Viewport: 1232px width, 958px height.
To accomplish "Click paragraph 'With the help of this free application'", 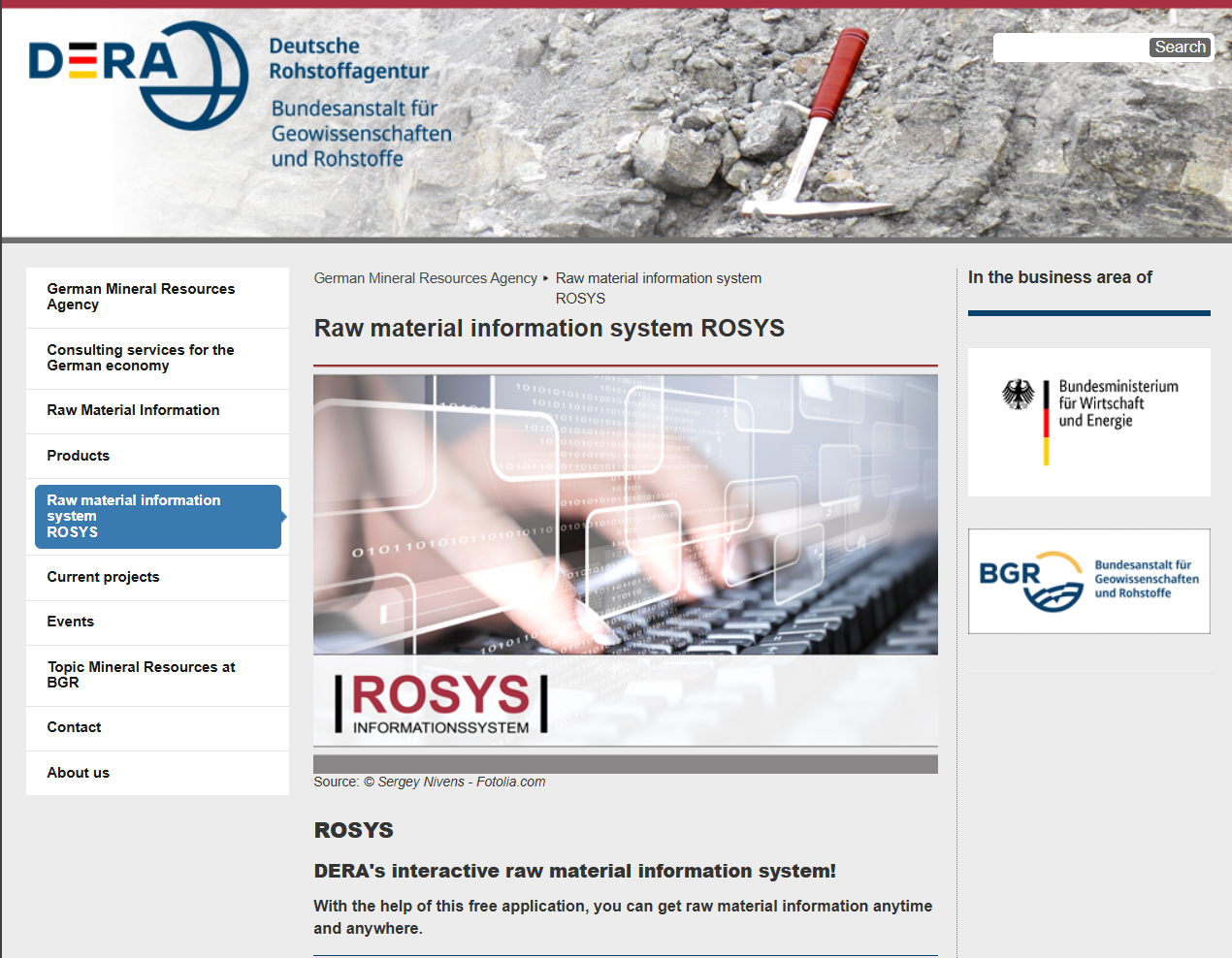I will pyautogui.click(x=623, y=917).
